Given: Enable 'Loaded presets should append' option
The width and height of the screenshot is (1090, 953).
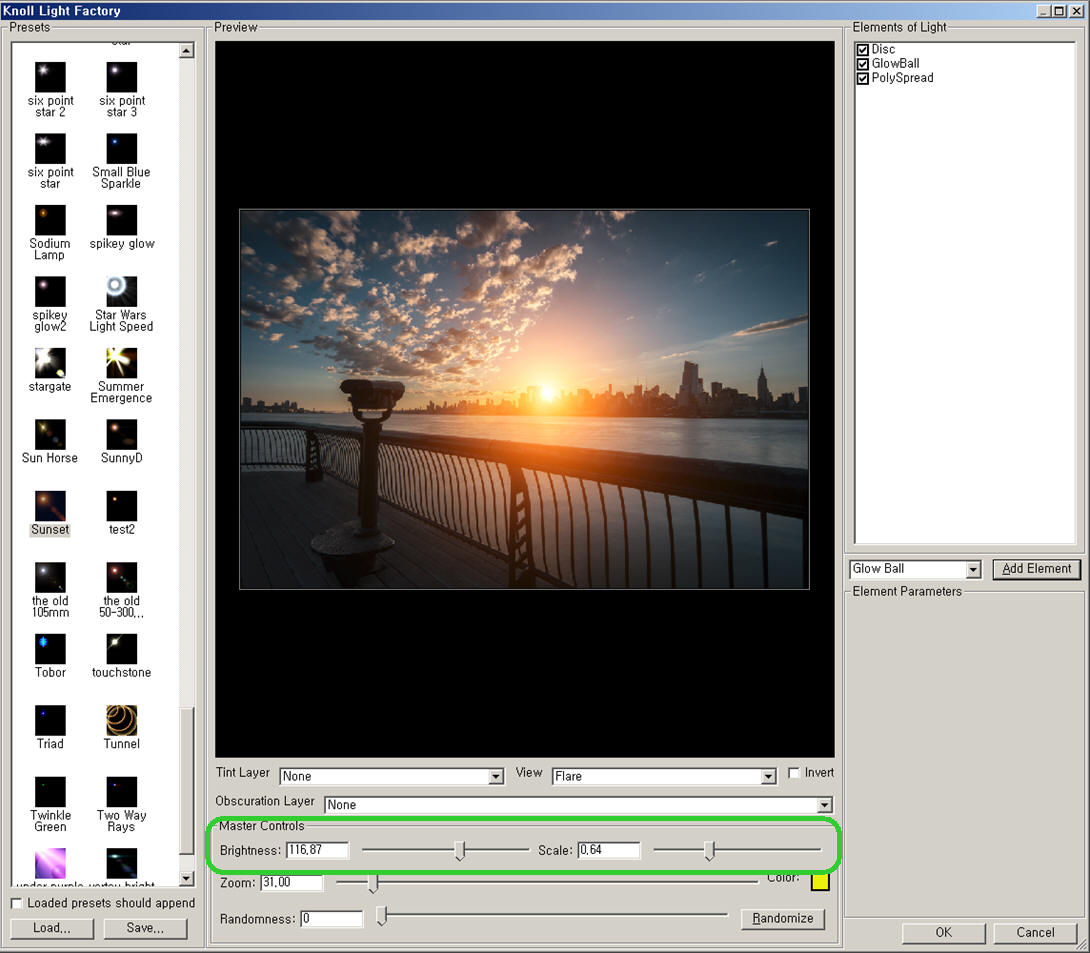Looking at the screenshot, I should pyautogui.click(x=16, y=903).
